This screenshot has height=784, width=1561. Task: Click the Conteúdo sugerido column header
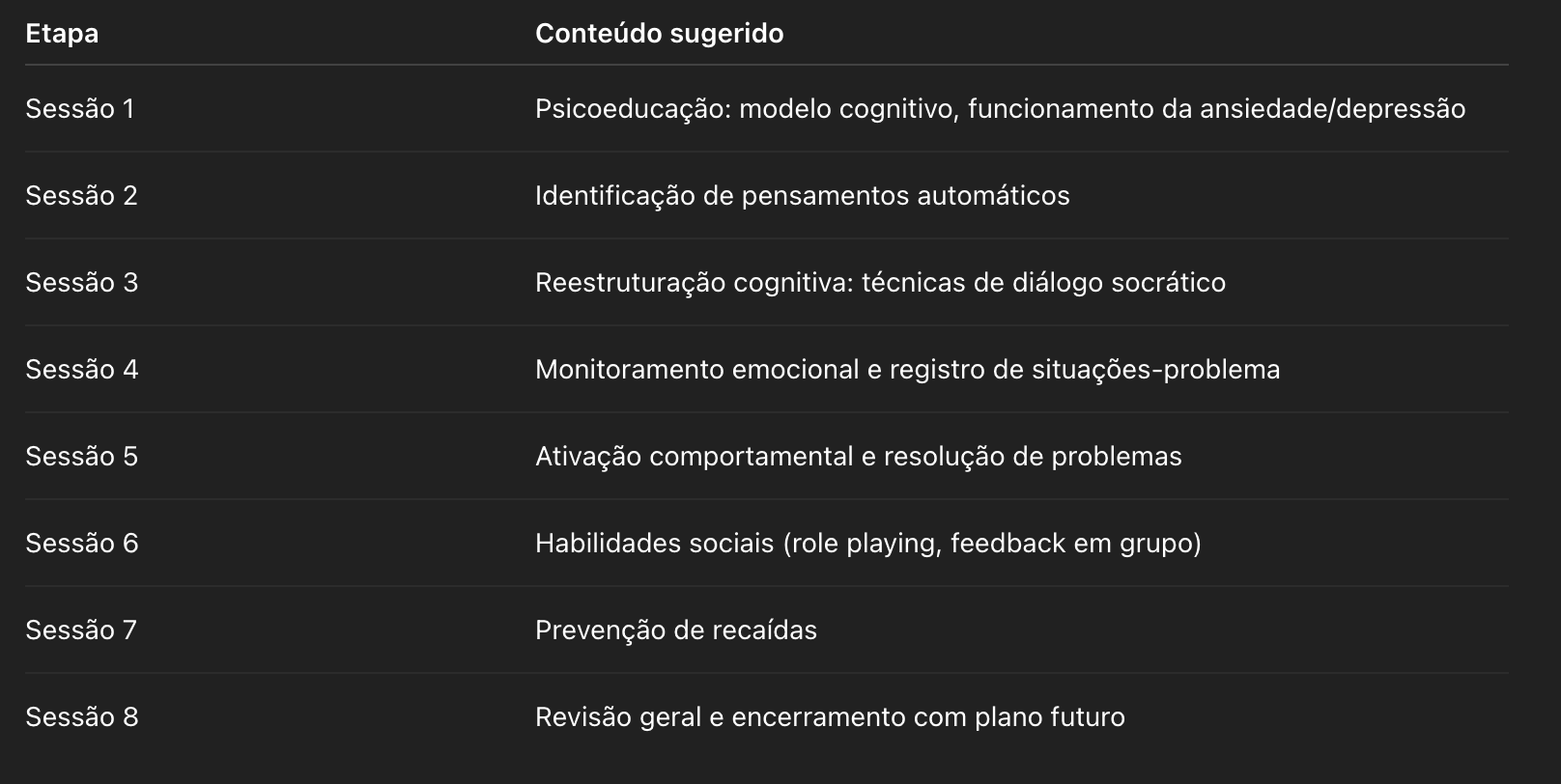(x=659, y=34)
